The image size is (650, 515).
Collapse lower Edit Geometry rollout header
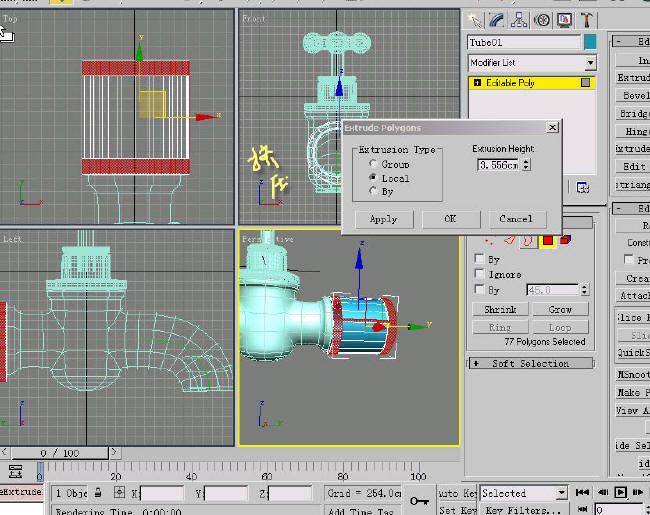coord(631,208)
